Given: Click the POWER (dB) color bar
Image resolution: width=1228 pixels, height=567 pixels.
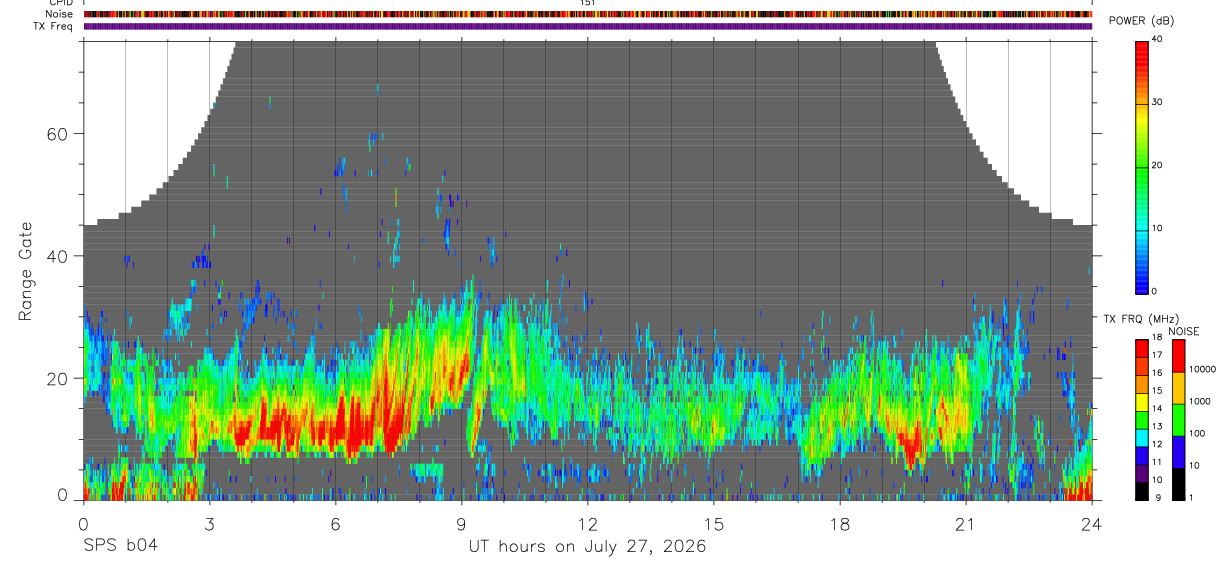Looking at the screenshot, I should coord(1143,167).
